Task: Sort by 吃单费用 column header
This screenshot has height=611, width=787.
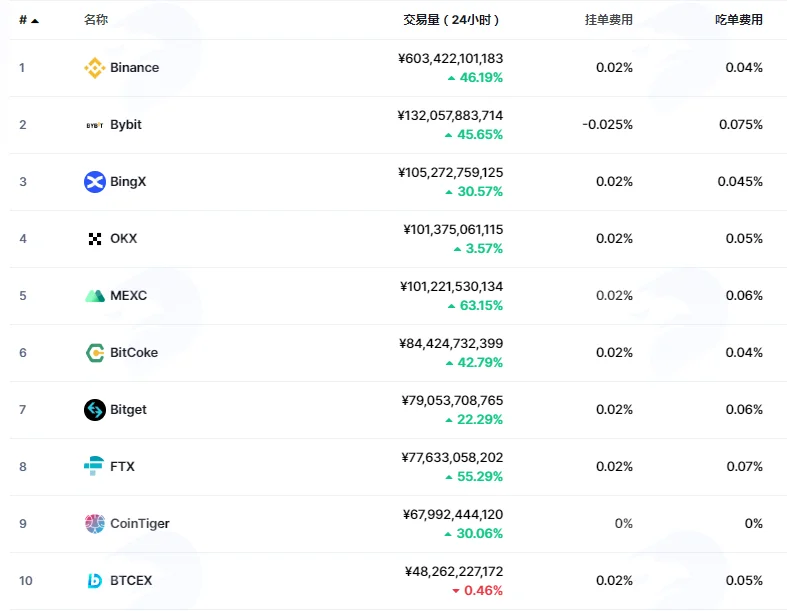Action: (x=739, y=20)
